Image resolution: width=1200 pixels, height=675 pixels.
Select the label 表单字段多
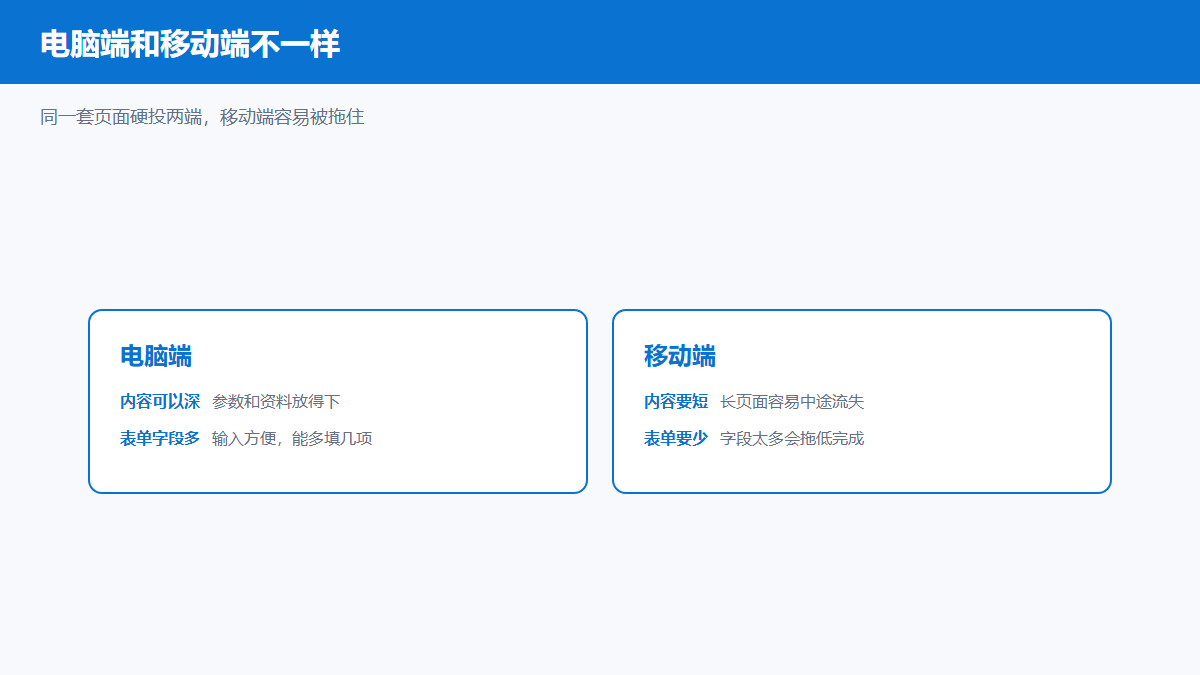click(x=160, y=438)
